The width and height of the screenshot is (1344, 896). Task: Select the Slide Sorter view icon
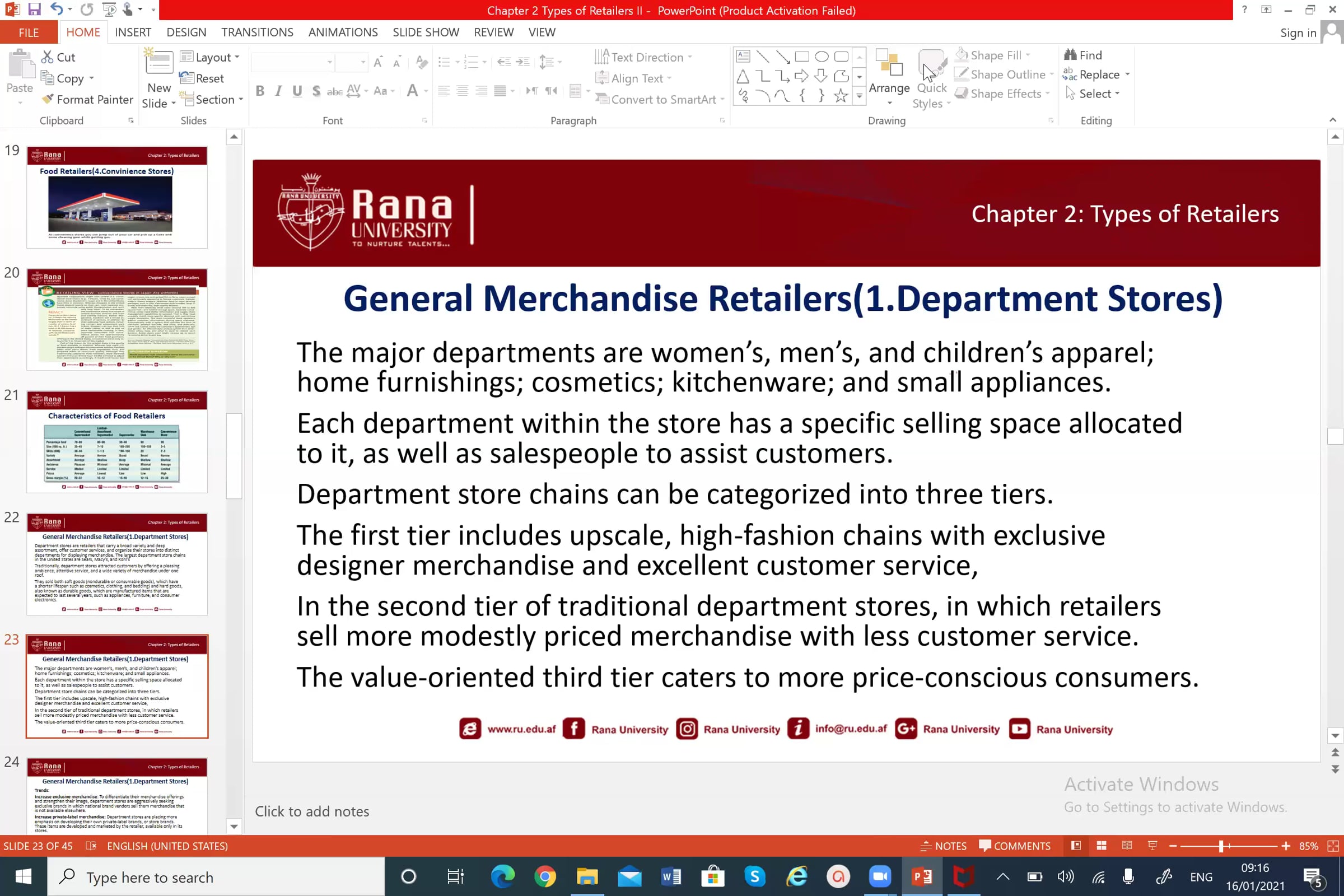click(x=1101, y=846)
